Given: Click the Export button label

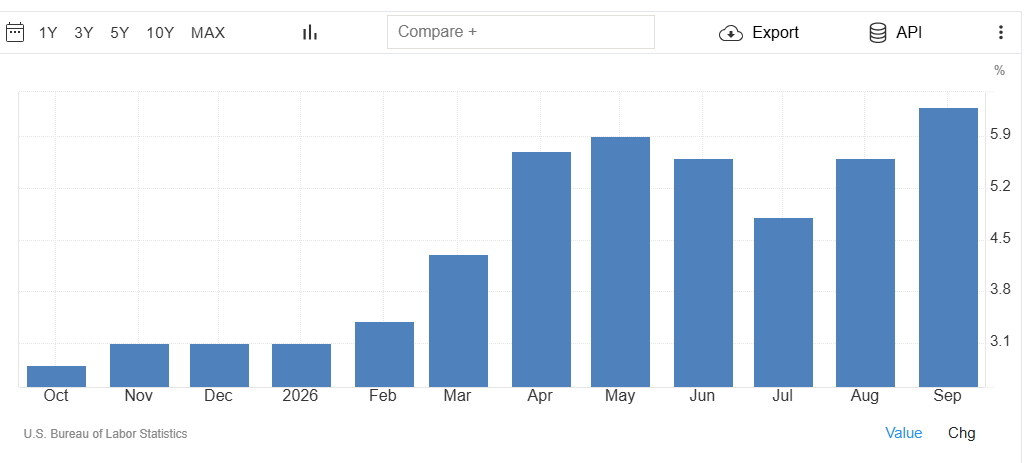Looking at the screenshot, I should (776, 33).
